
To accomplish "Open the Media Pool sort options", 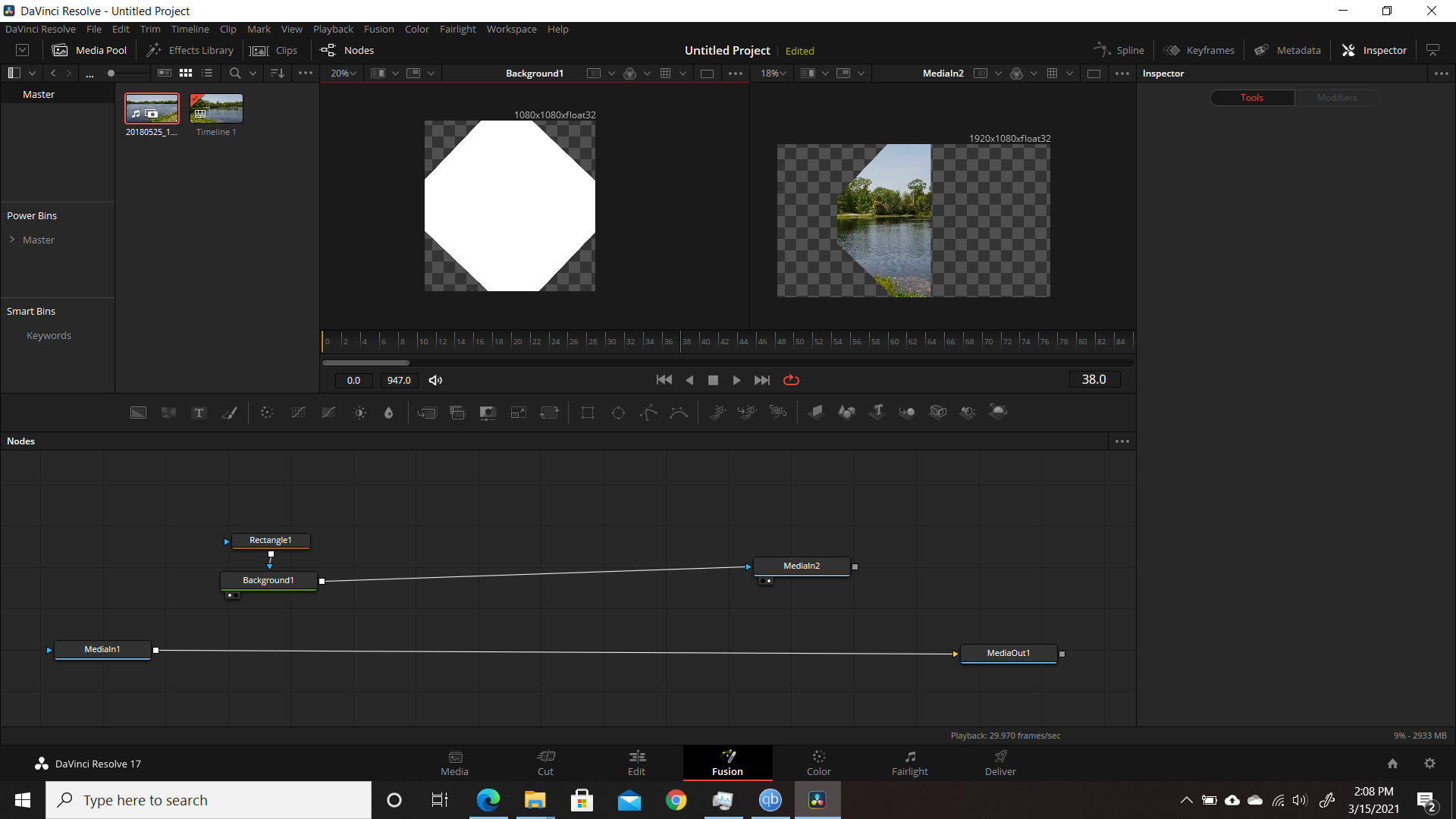I will [x=278, y=74].
